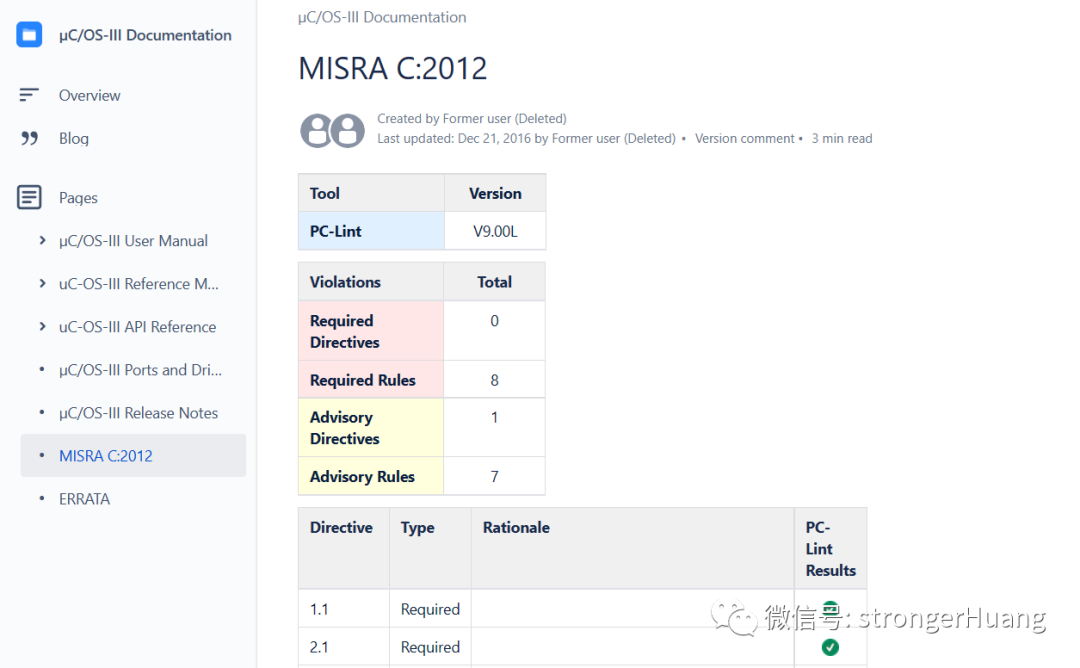Open the Version comment link
This screenshot has height=668, width=1080.
744,138
